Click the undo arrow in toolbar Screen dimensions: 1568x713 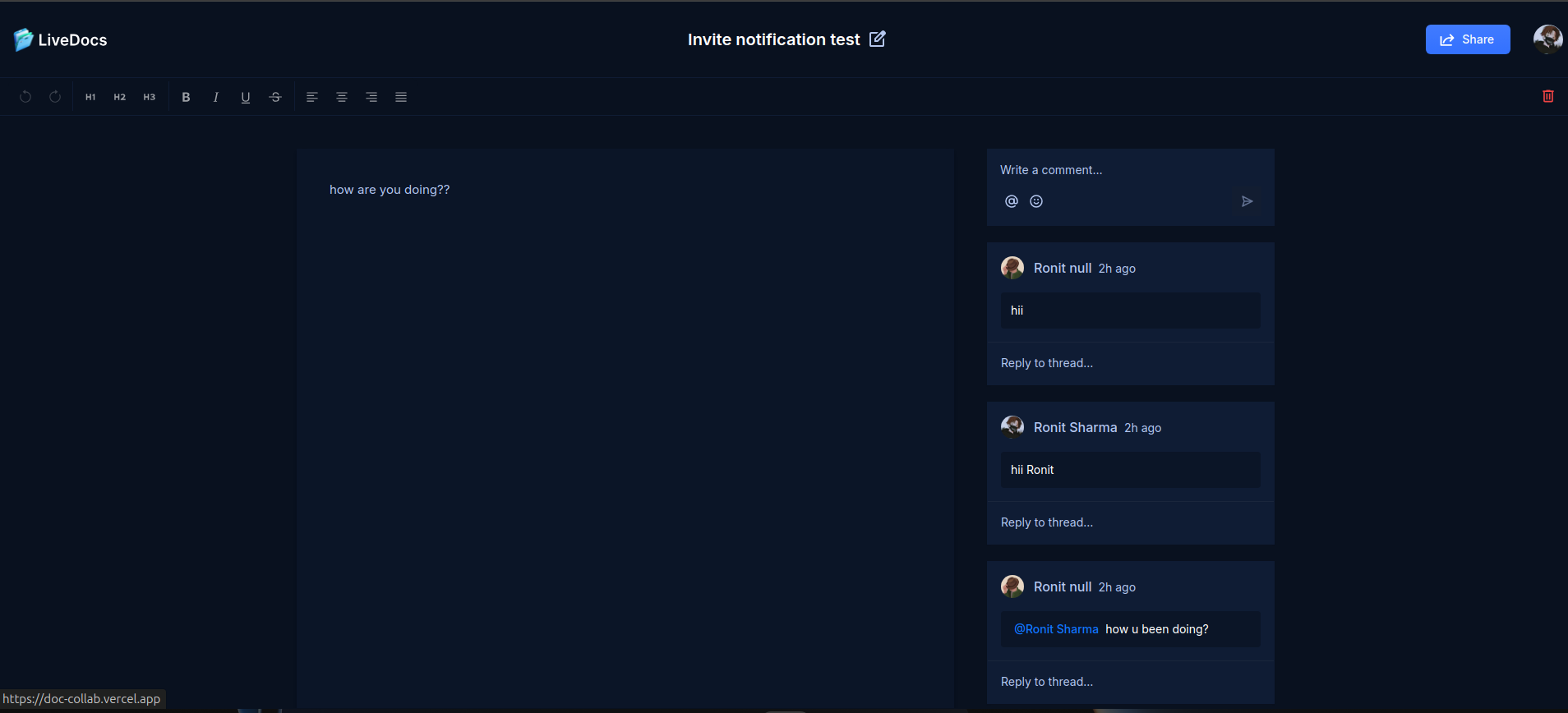[25, 97]
